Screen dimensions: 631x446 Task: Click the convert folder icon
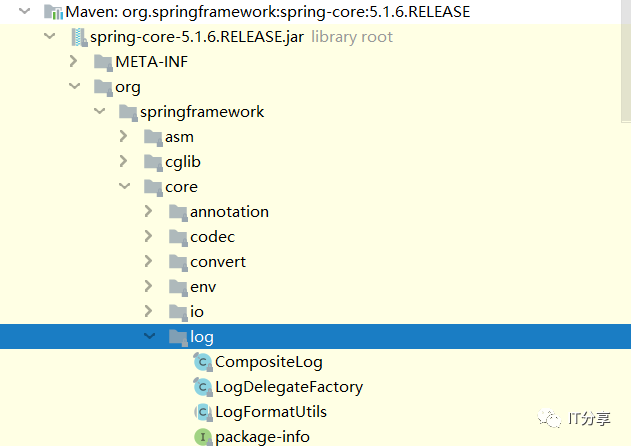(x=178, y=262)
